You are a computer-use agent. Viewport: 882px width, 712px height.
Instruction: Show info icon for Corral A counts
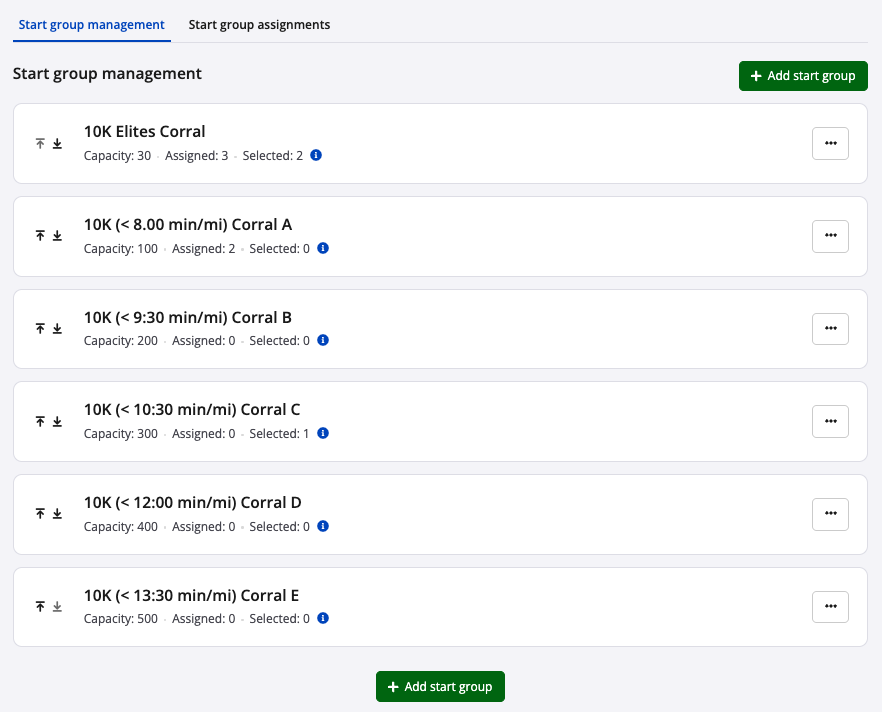point(323,249)
